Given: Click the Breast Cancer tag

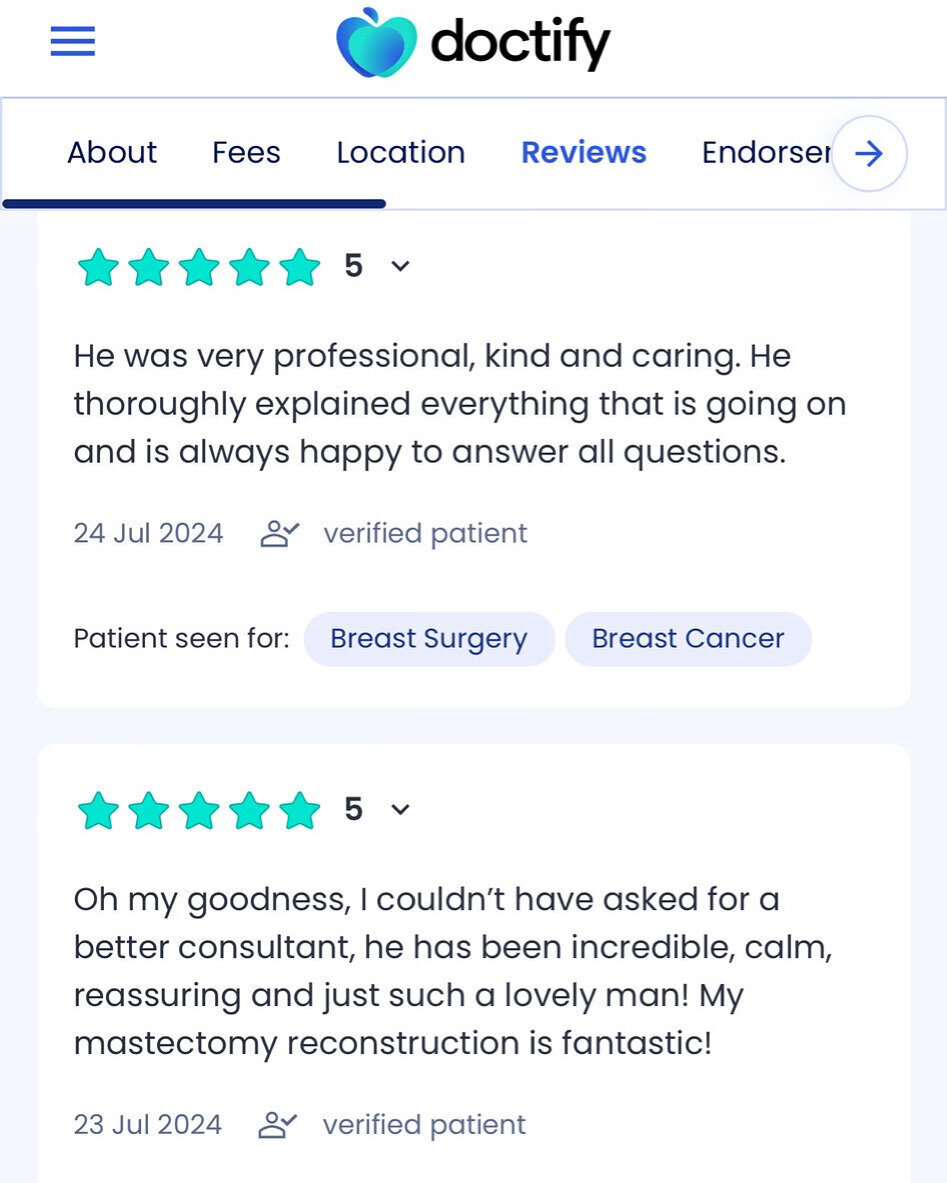Looking at the screenshot, I should (x=688, y=639).
